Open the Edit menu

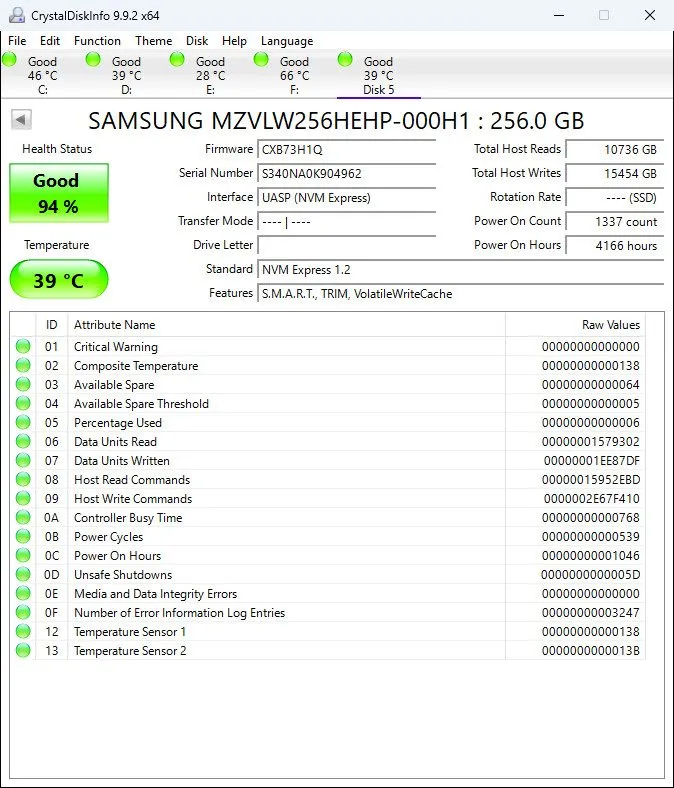(50, 41)
